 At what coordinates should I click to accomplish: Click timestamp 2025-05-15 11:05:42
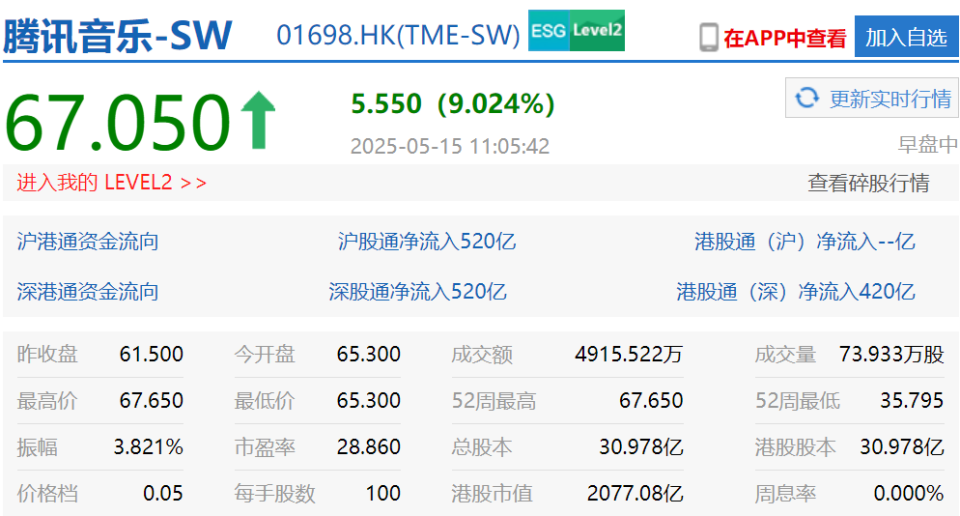click(x=450, y=146)
